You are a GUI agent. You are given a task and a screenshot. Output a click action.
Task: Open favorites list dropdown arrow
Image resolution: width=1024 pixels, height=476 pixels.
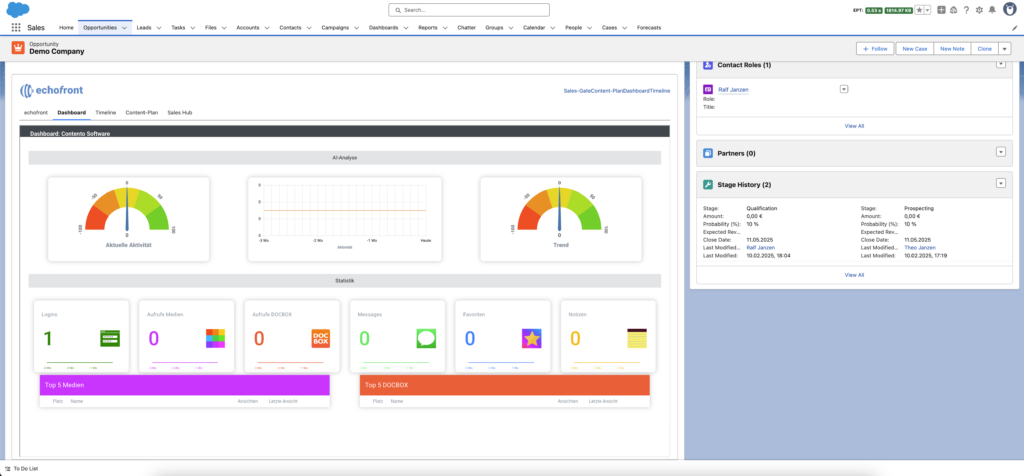coord(927,10)
